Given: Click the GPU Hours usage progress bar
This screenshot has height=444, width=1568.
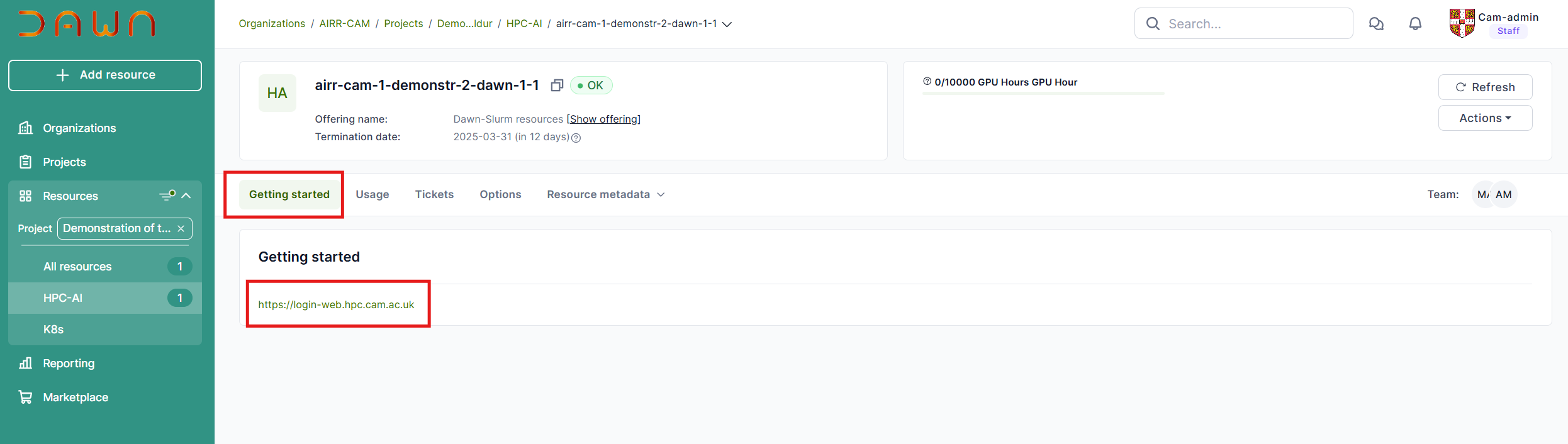Looking at the screenshot, I should click(1043, 94).
